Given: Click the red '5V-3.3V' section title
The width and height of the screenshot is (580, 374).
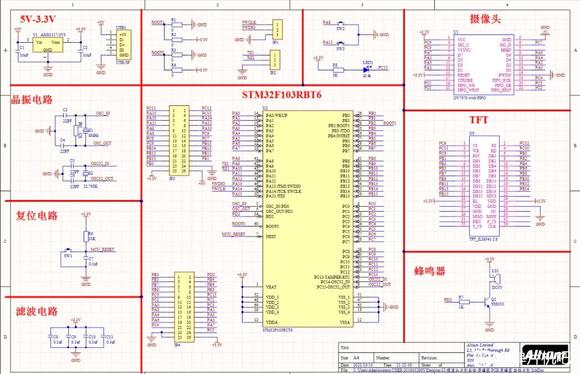Looking at the screenshot, I should tap(38, 19).
